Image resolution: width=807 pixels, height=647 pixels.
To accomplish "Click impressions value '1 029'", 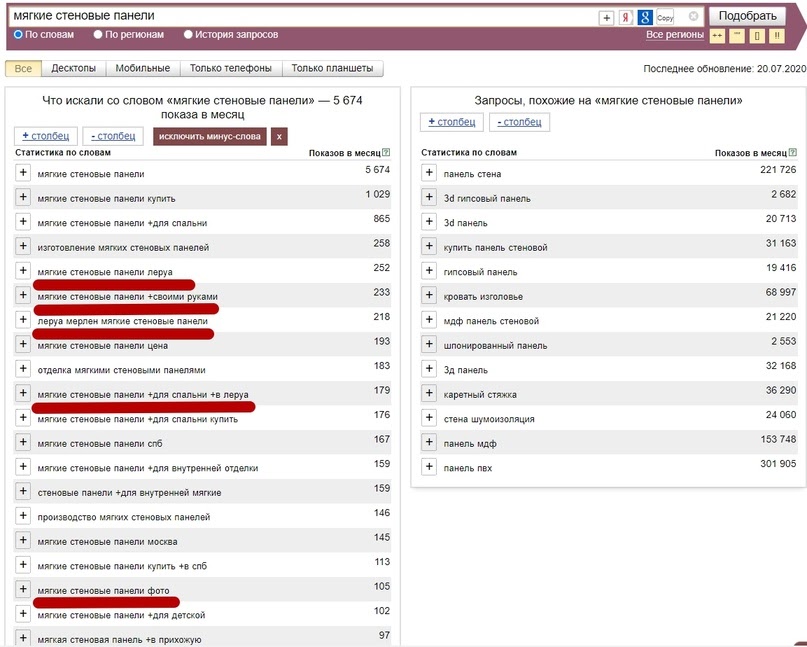I will coord(378,194).
